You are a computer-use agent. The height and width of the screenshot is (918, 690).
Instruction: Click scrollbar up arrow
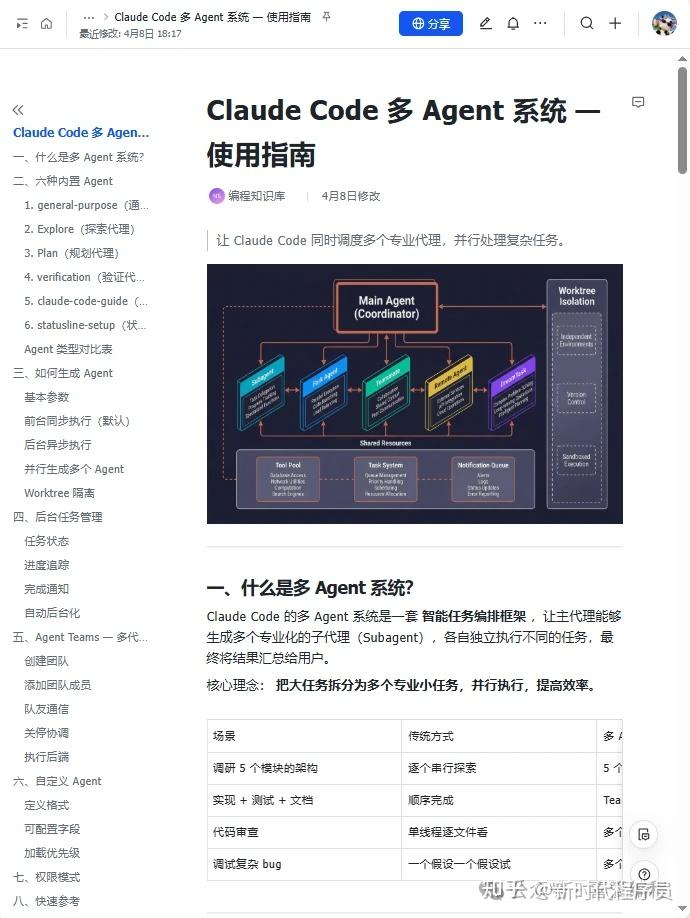[x=682, y=59]
